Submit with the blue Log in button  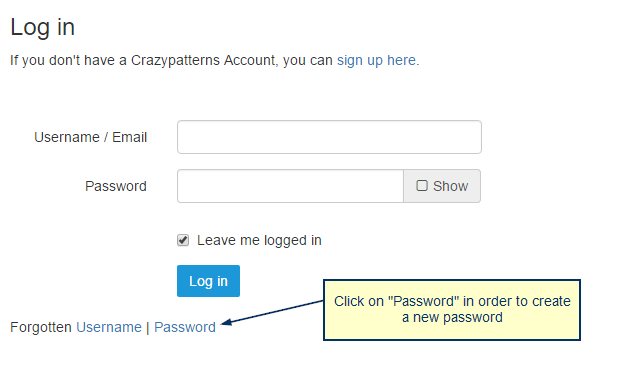click(208, 281)
